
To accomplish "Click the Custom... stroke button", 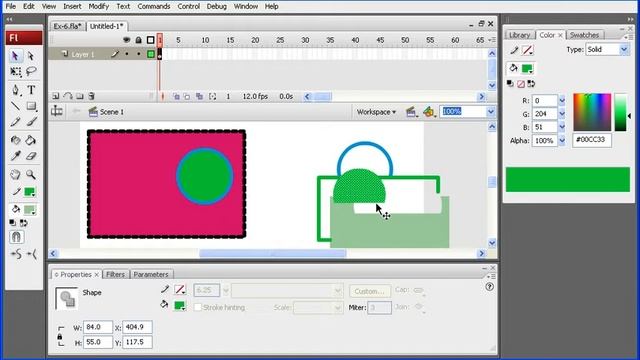I will click(369, 291).
